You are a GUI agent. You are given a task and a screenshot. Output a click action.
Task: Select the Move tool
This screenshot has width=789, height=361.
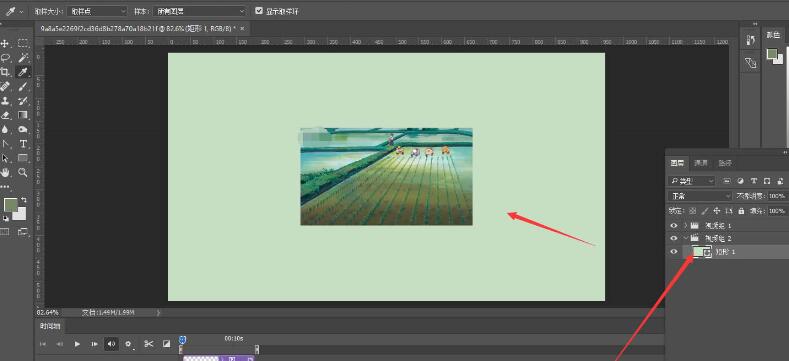click(5, 43)
